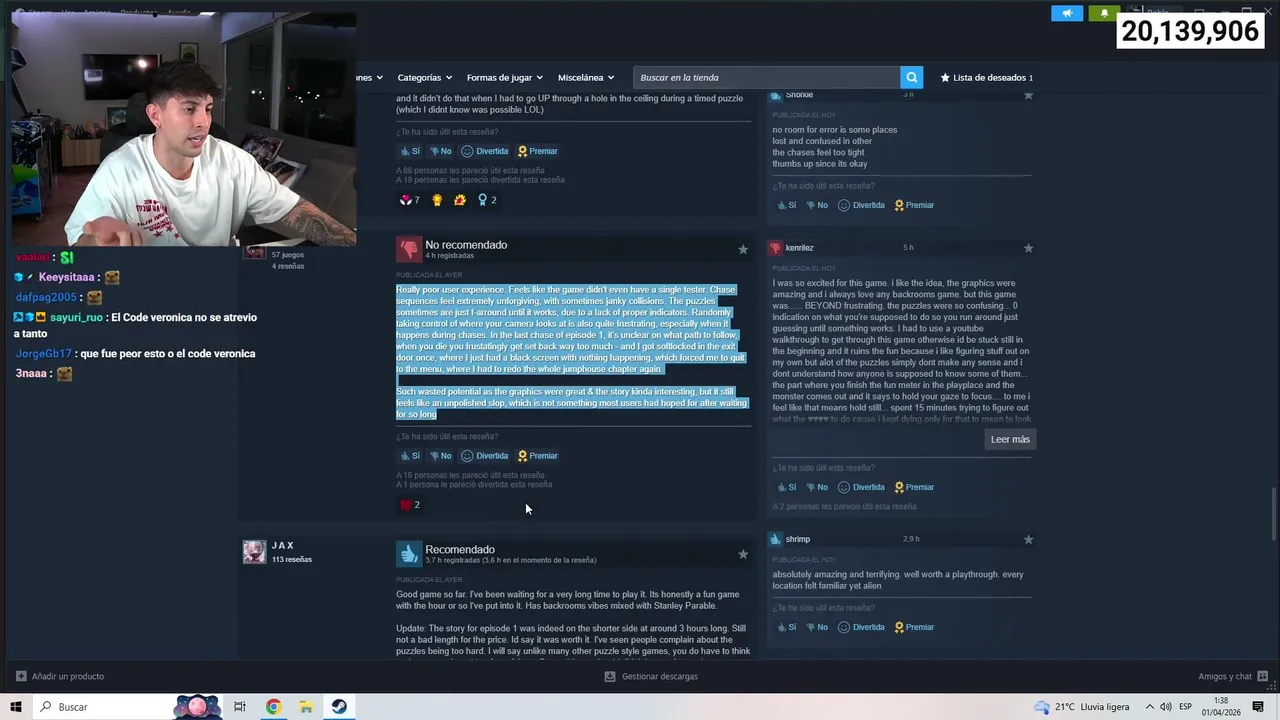Open the kenrilez profile name
The width and height of the screenshot is (1280, 720).
[799, 248]
